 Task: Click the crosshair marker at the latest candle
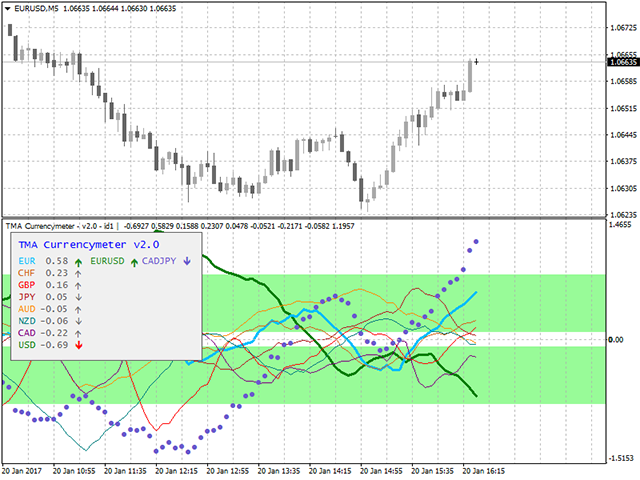click(476, 62)
